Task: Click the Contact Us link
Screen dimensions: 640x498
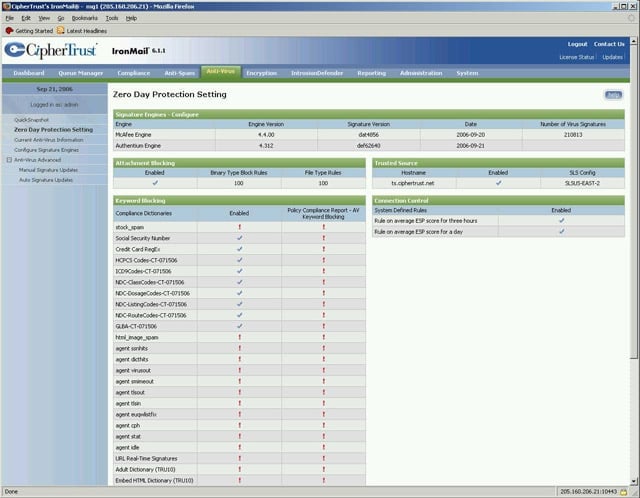Action: [609, 44]
